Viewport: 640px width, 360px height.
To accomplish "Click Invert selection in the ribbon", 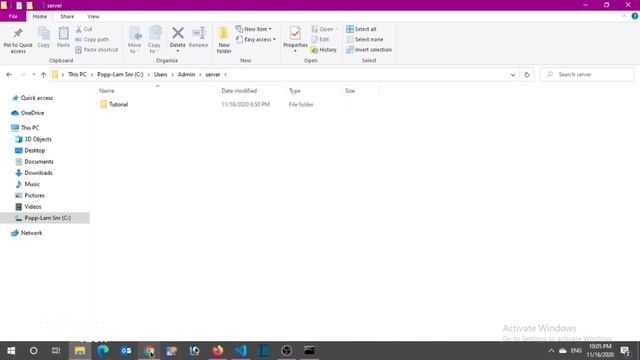I will (x=369, y=49).
